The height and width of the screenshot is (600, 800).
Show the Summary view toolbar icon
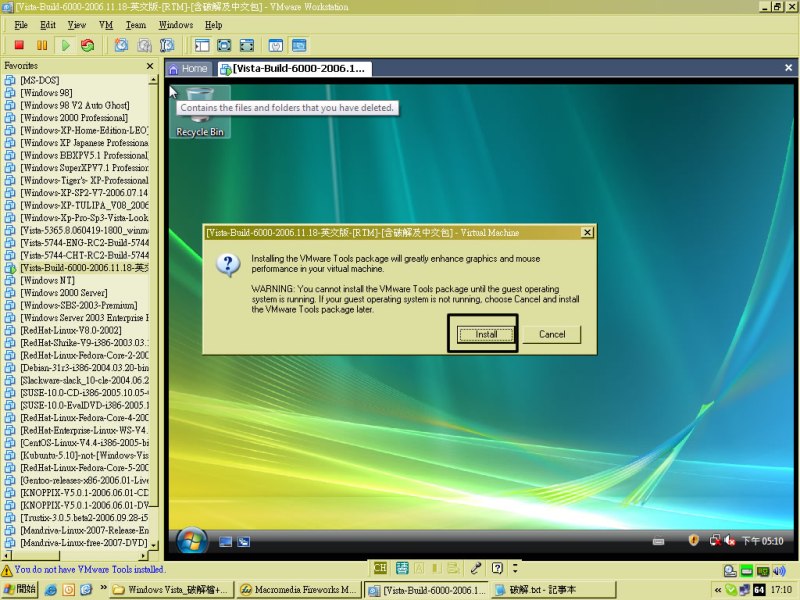[x=276, y=45]
